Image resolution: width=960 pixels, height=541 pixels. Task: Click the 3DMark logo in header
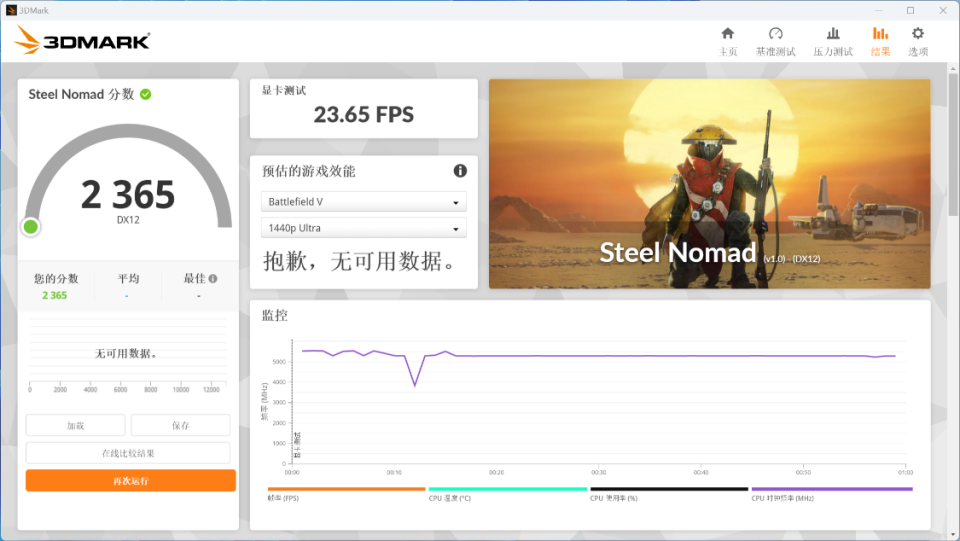82,40
